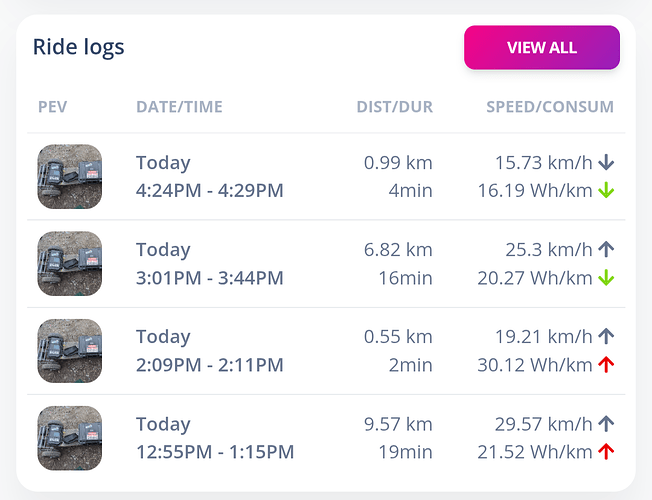The image size is (652, 500).
Task: Click green consumption arrow beside 16.19 Wh/km
Action: click(x=606, y=191)
